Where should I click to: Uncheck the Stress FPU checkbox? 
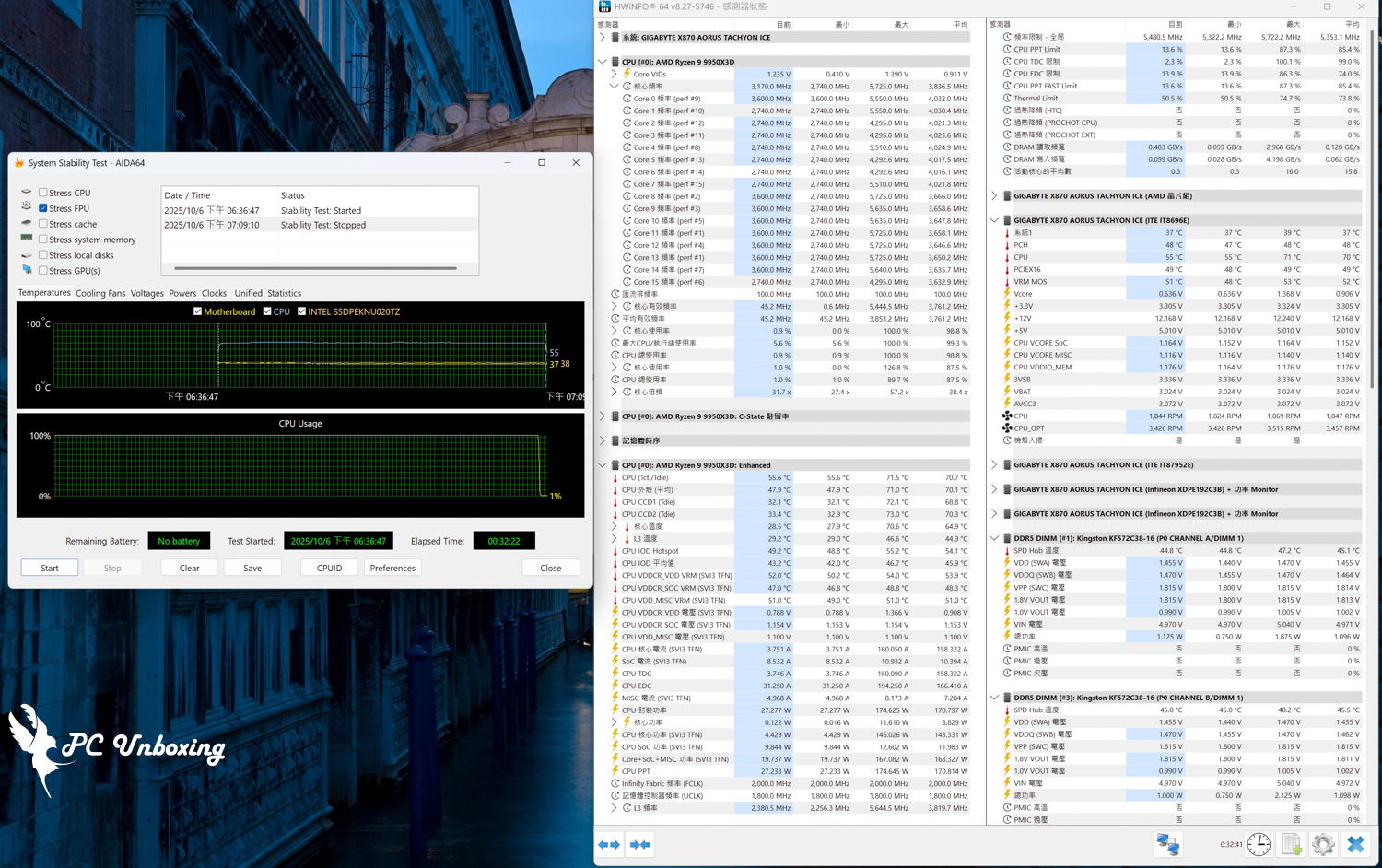coord(43,208)
